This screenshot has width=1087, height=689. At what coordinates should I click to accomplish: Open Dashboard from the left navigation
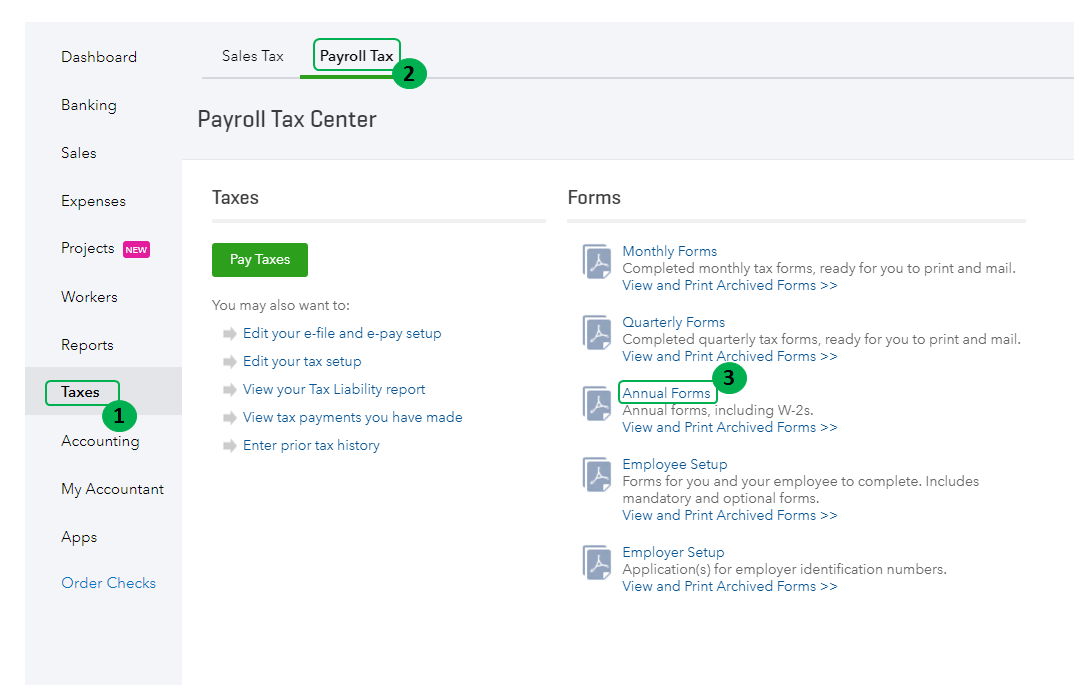[x=99, y=57]
